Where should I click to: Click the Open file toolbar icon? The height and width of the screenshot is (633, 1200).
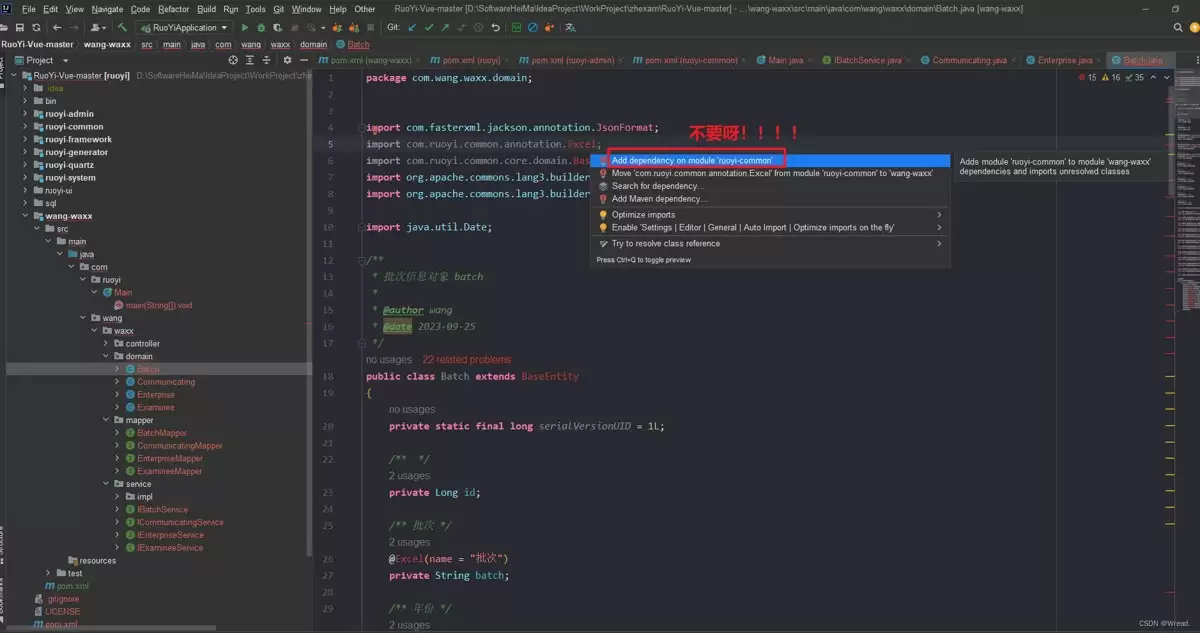pos(4,27)
